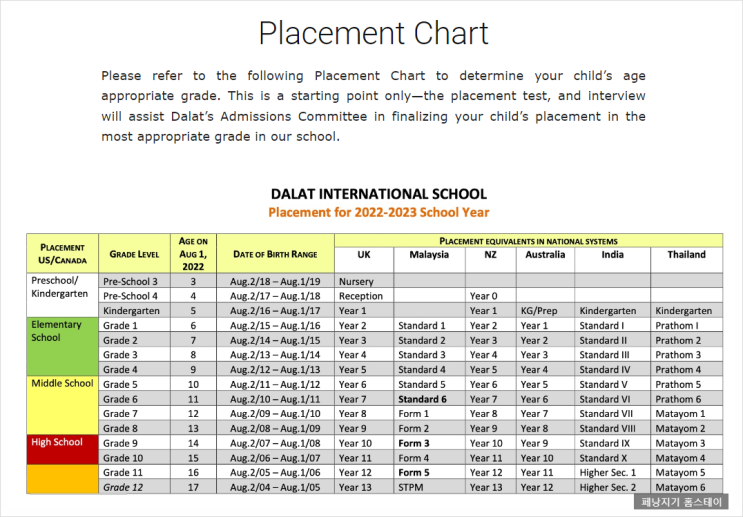Click the Placement for 2022-2023 School Year subtitle
This screenshot has width=743, height=517.
click(x=379, y=212)
